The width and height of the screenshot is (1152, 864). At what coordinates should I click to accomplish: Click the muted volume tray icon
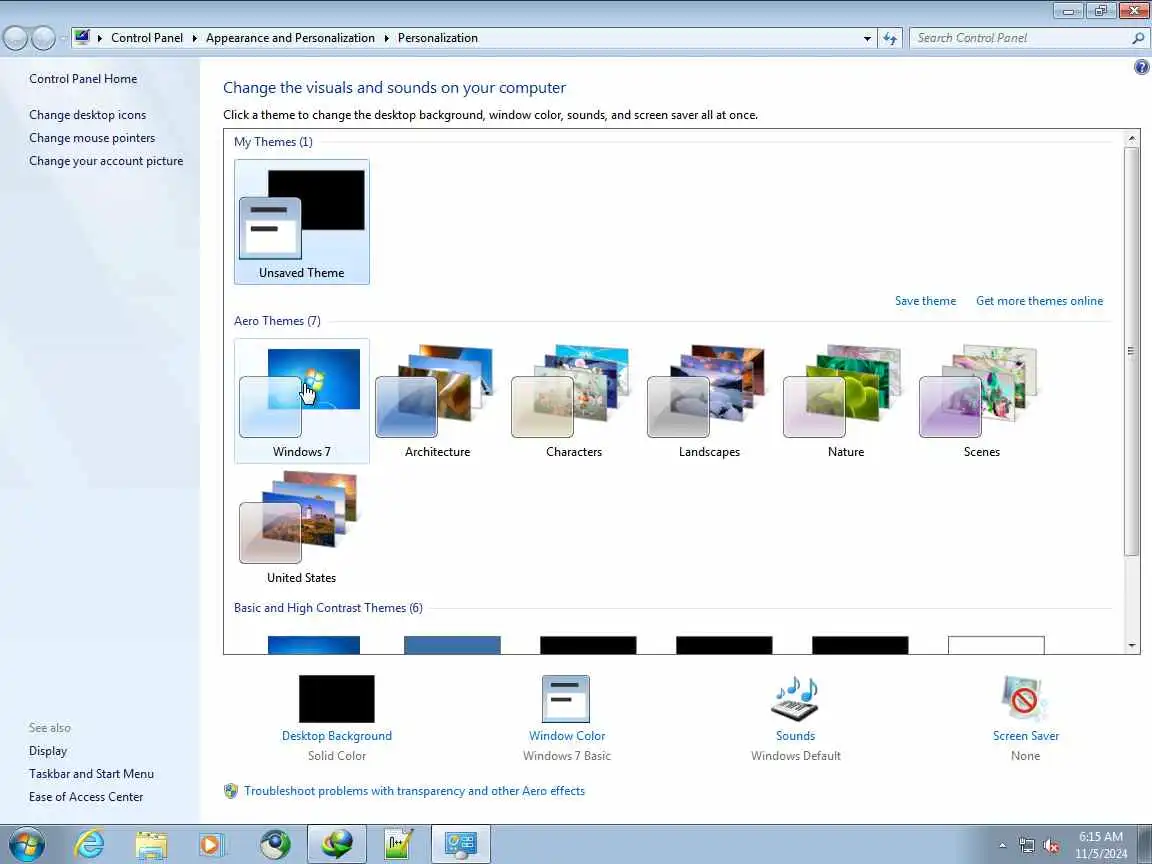(x=1051, y=846)
